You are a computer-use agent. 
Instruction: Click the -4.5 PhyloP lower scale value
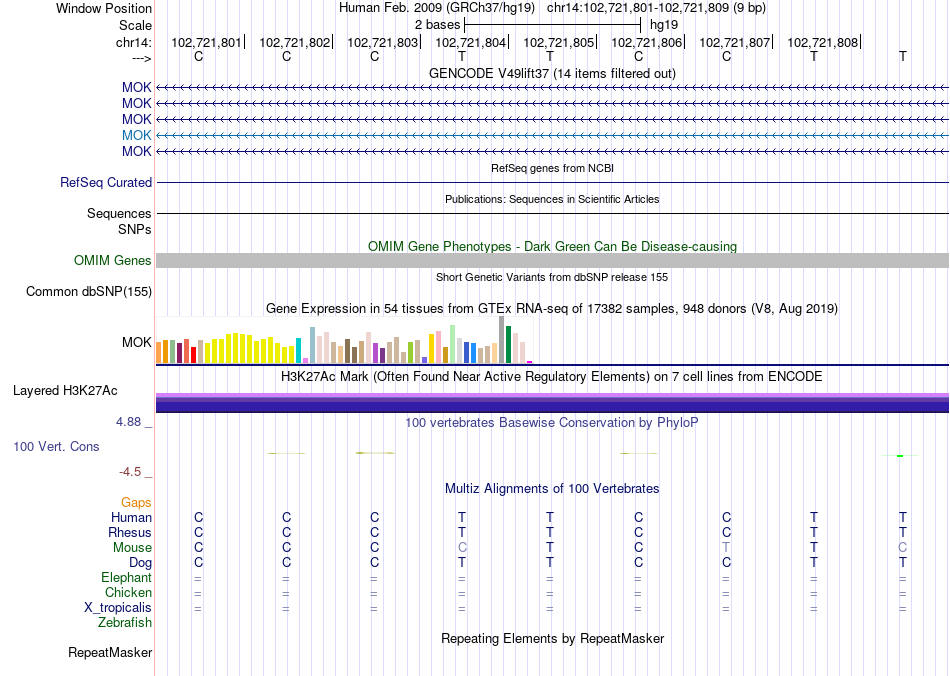click(130, 472)
